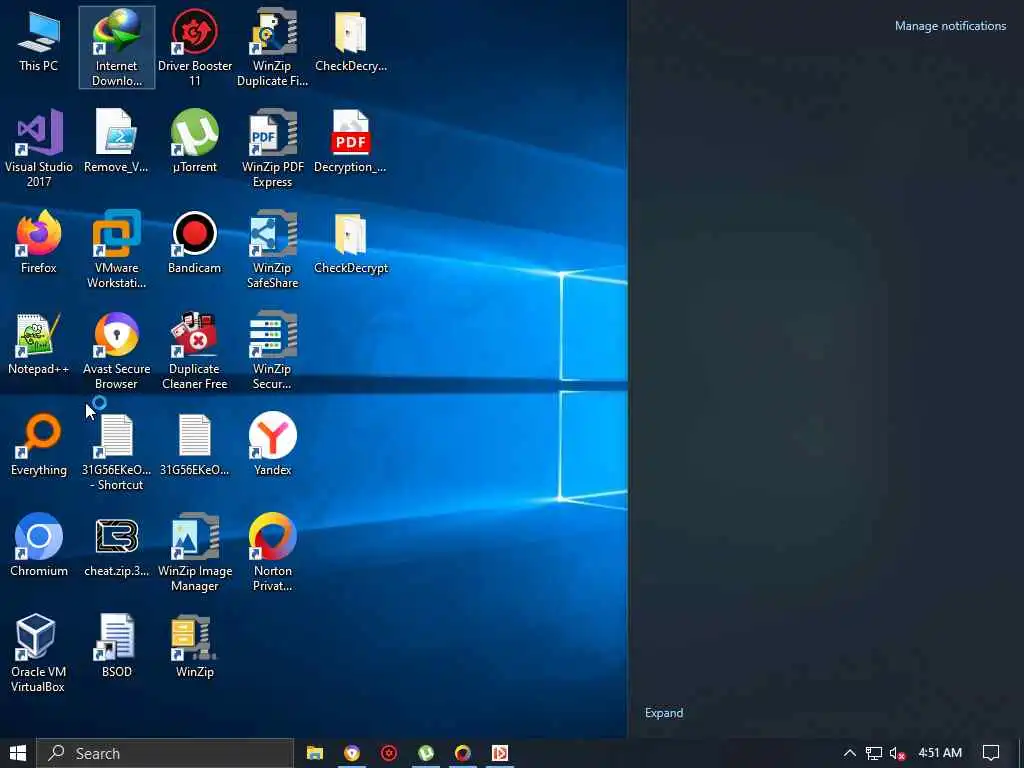The image size is (1024, 768).
Task: Select the Driver Booster 11 shortcut
Action: point(195,47)
